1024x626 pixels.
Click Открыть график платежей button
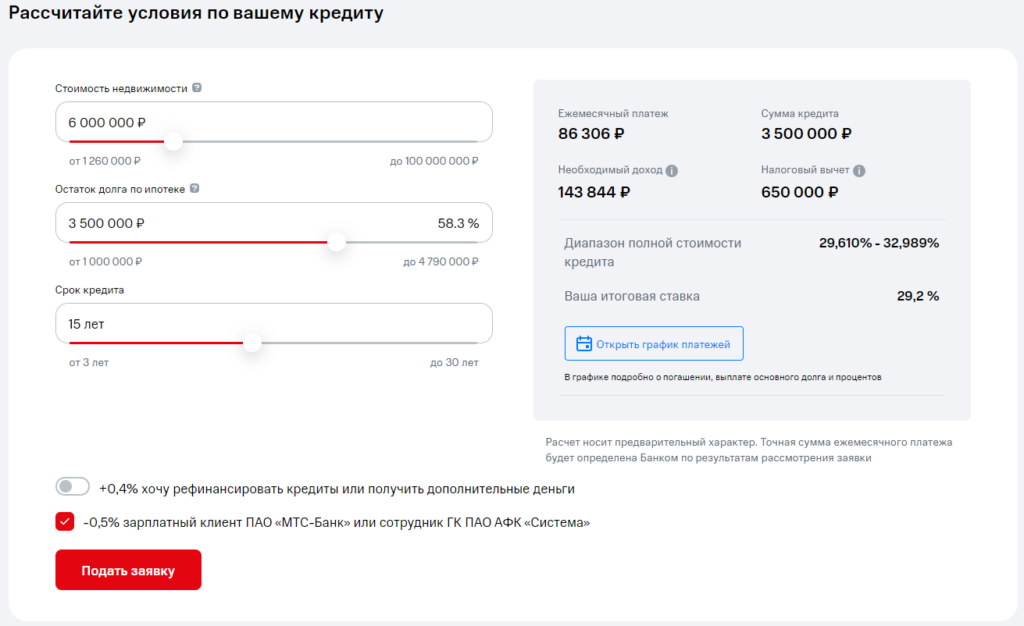[x=654, y=344]
